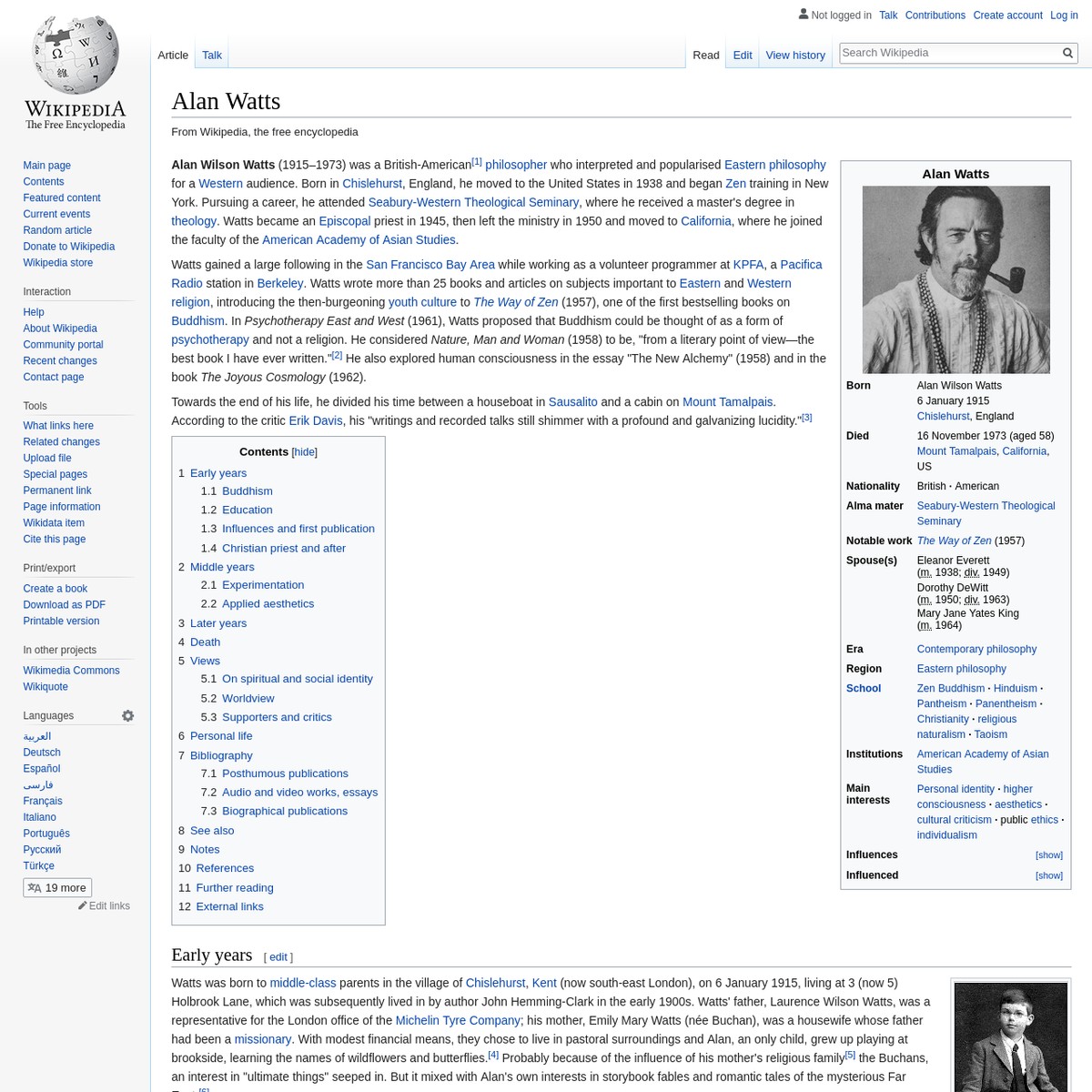
Task: Hide the Contents table
Action: [x=304, y=451]
